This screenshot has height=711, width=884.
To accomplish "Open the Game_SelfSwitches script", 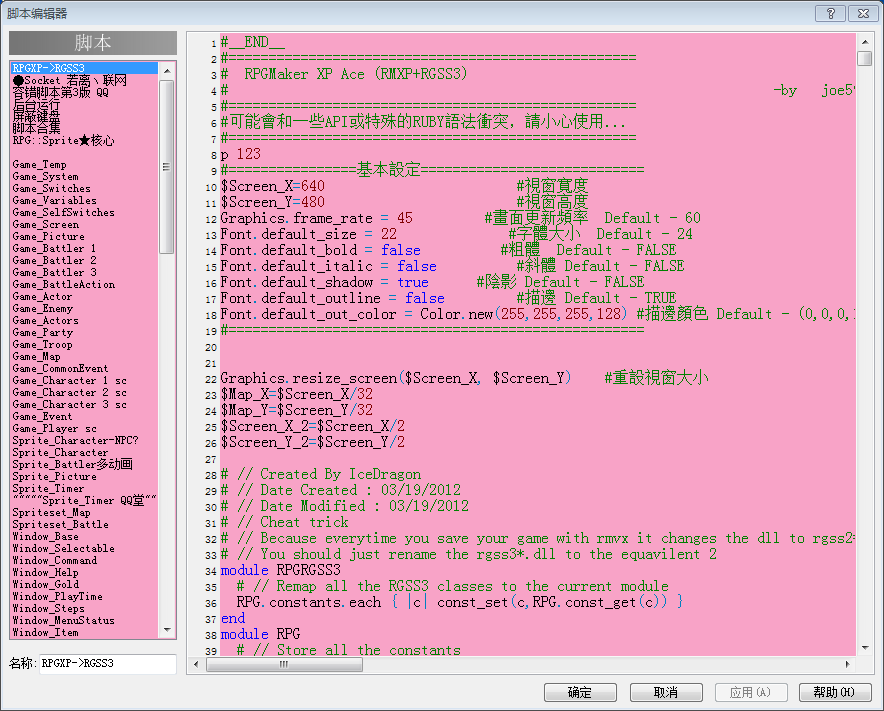I will (85, 213).
